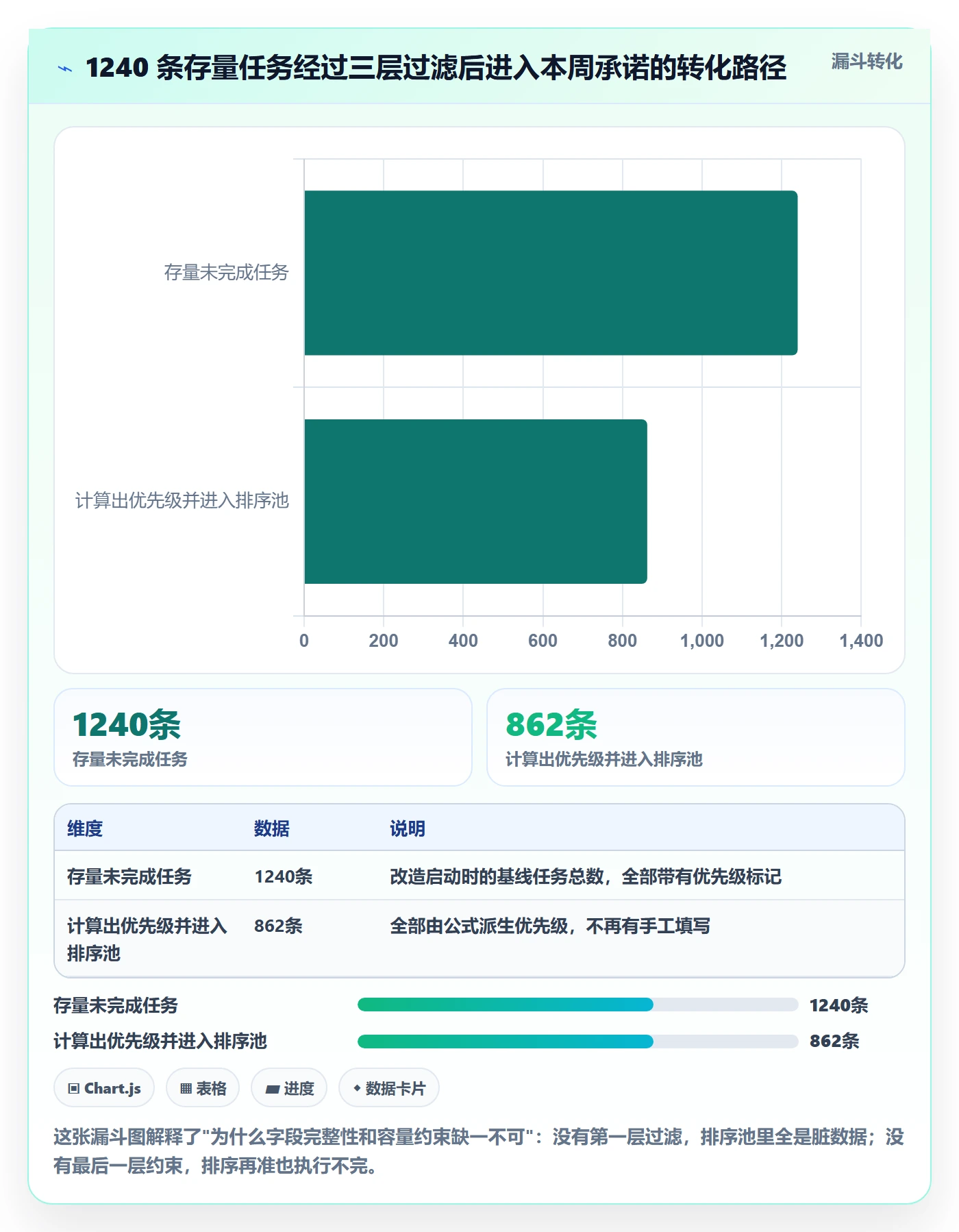Click the footer paragraph starting 这张漏斗图解释了
Viewport: 959px width, 1232px height.
tap(479, 1151)
